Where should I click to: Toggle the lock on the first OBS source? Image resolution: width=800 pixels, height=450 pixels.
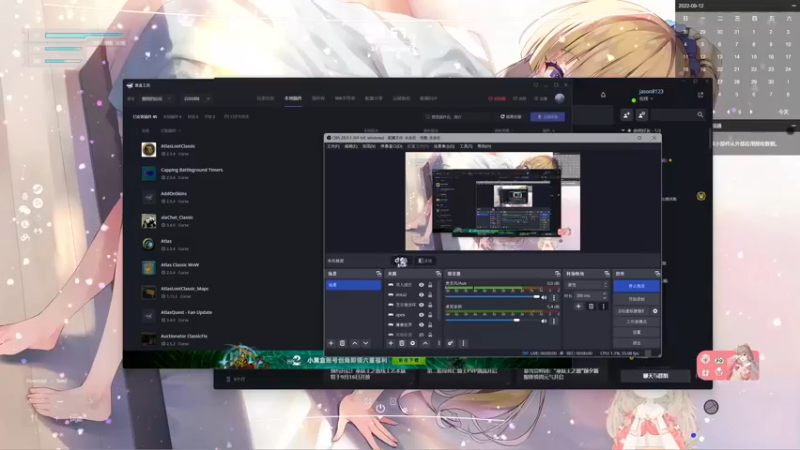pos(430,285)
